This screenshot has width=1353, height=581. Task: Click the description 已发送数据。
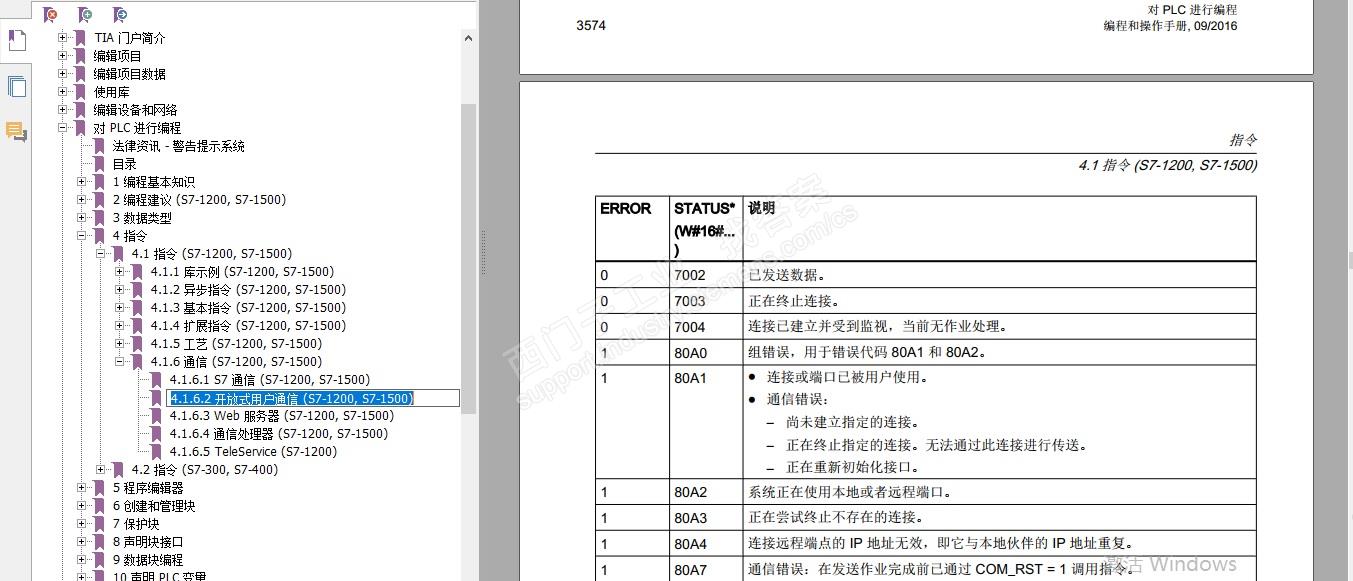point(787,275)
